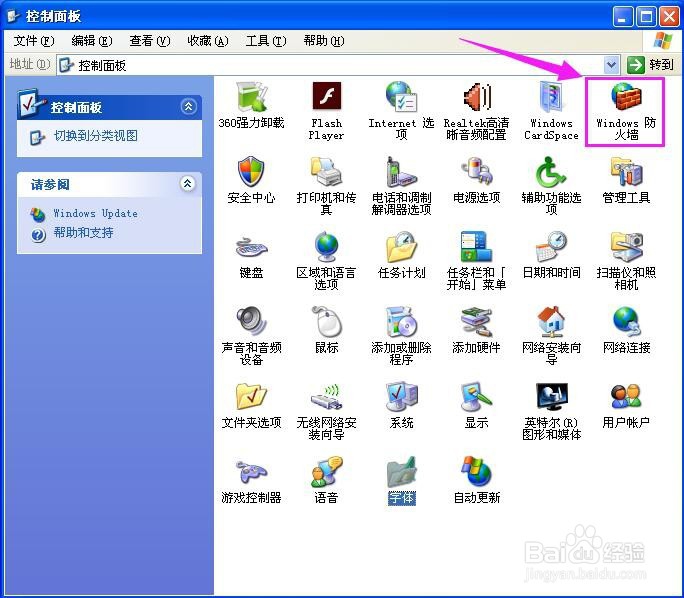Open 英特尔(R)图形和媒体 icon
This screenshot has height=598, width=684.
[x=551, y=396]
